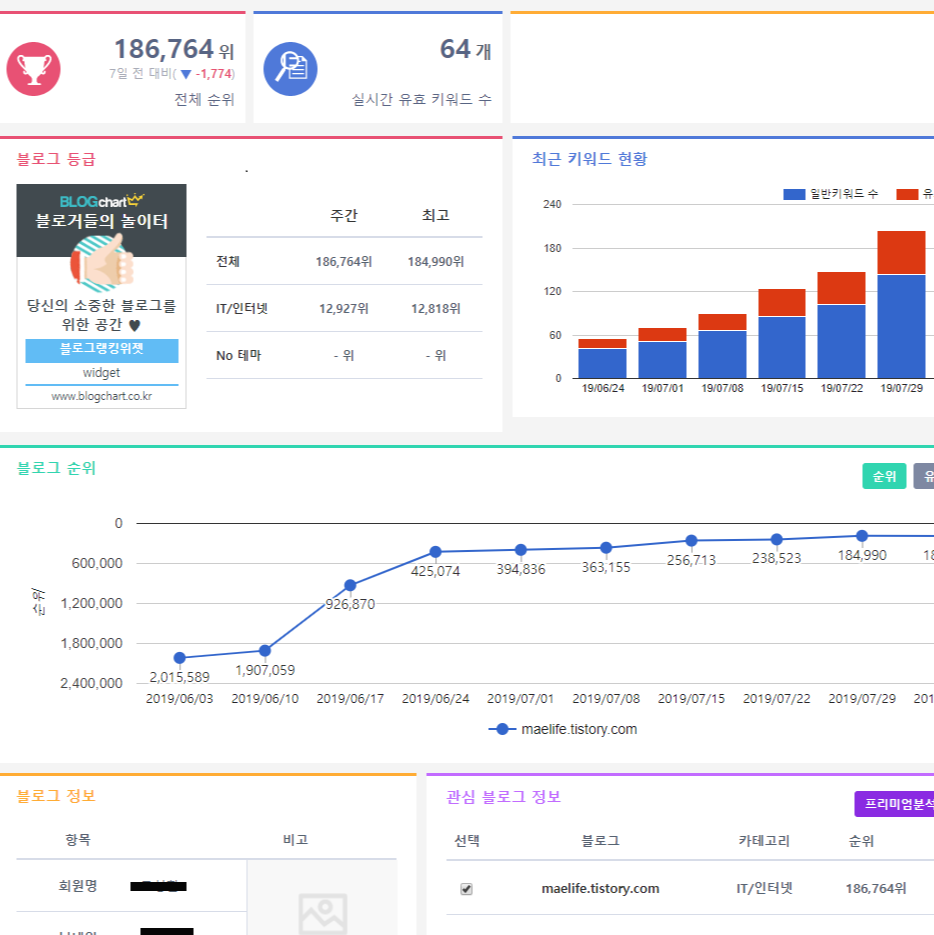The width and height of the screenshot is (934, 935).
Task: Click the 363,155 data point
Action: tap(606, 547)
